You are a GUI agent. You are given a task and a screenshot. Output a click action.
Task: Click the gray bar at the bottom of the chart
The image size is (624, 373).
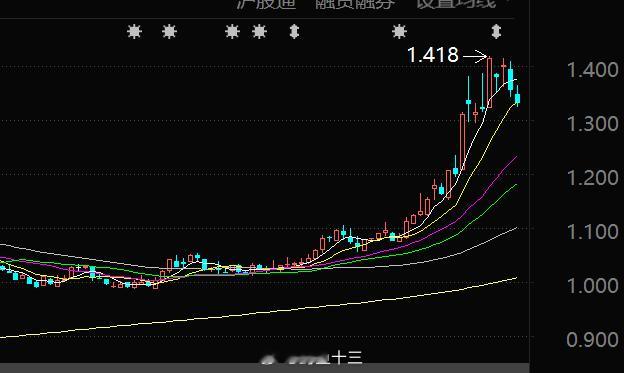[x=265, y=368]
